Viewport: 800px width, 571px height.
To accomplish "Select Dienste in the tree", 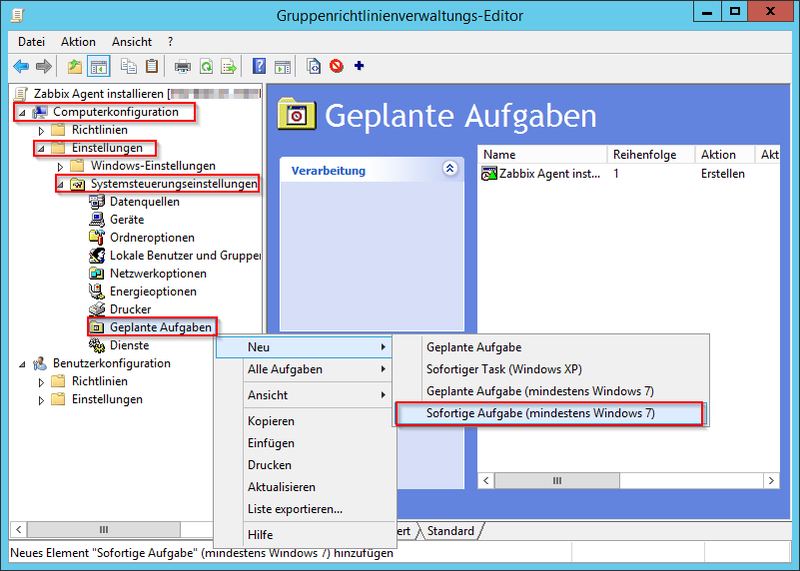I will tap(130, 345).
